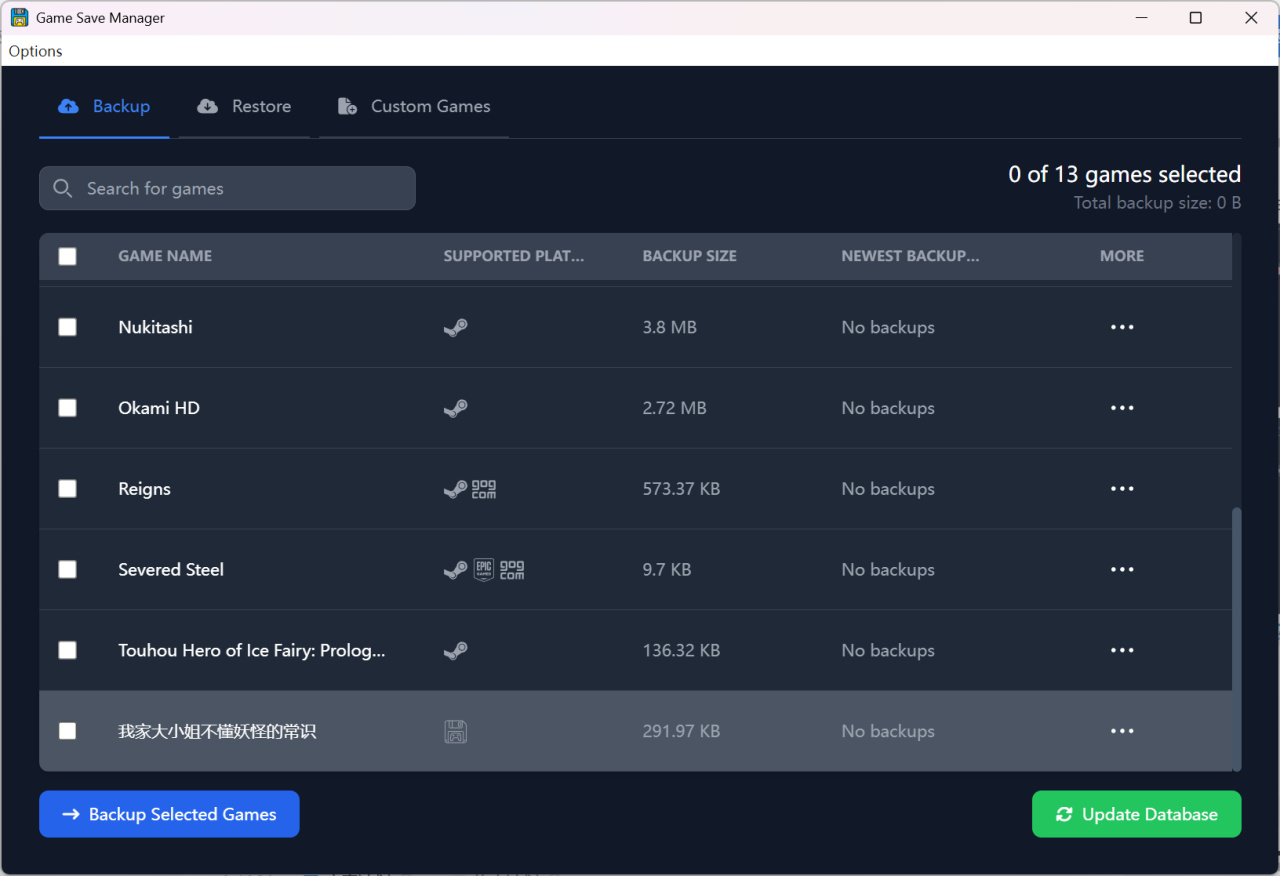
Task: Click Backup Selected Games button
Action: 169,814
